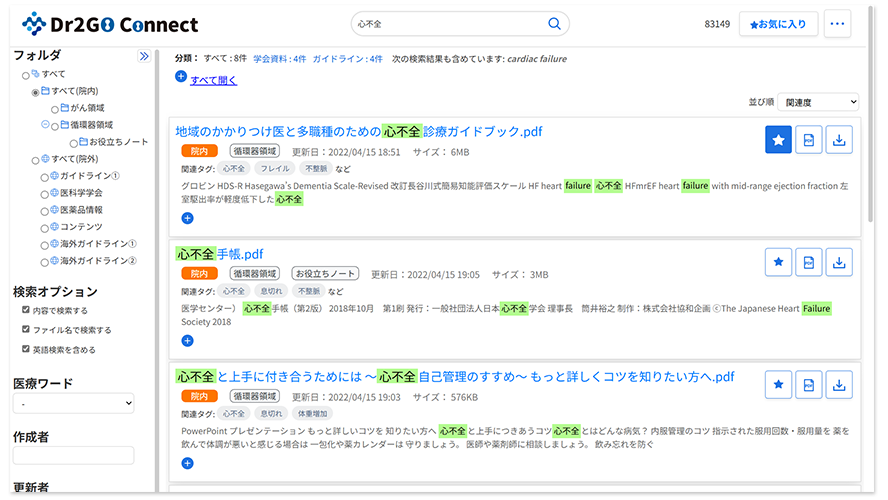Open 心不全と上手に付き合うためには title link
The height and width of the screenshot is (500, 888).
(x=455, y=377)
